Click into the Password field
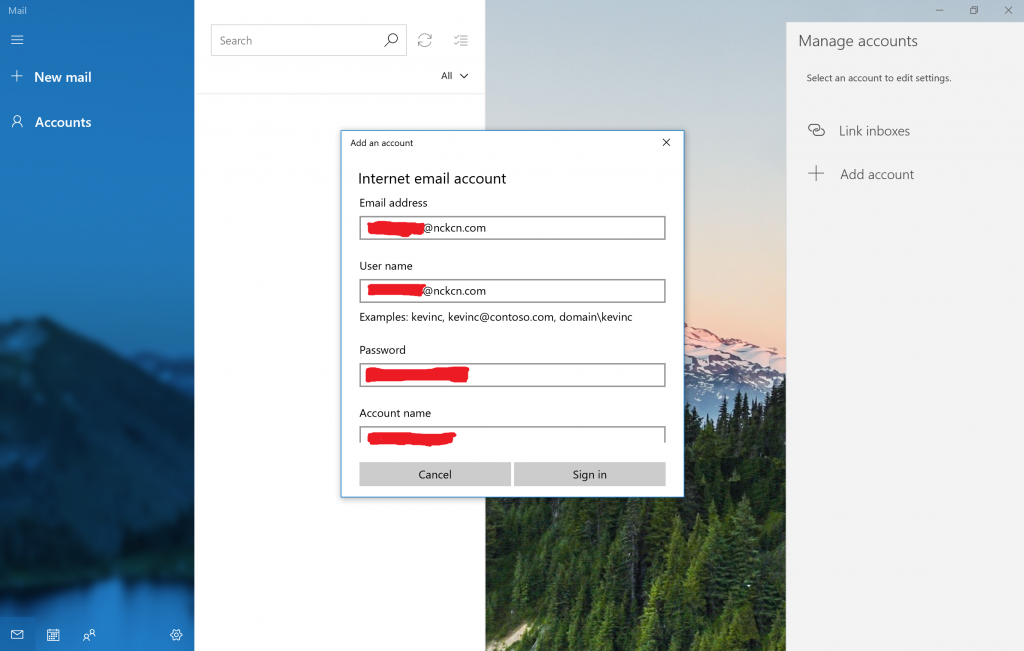The image size is (1024, 651). (x=512, y=374)
